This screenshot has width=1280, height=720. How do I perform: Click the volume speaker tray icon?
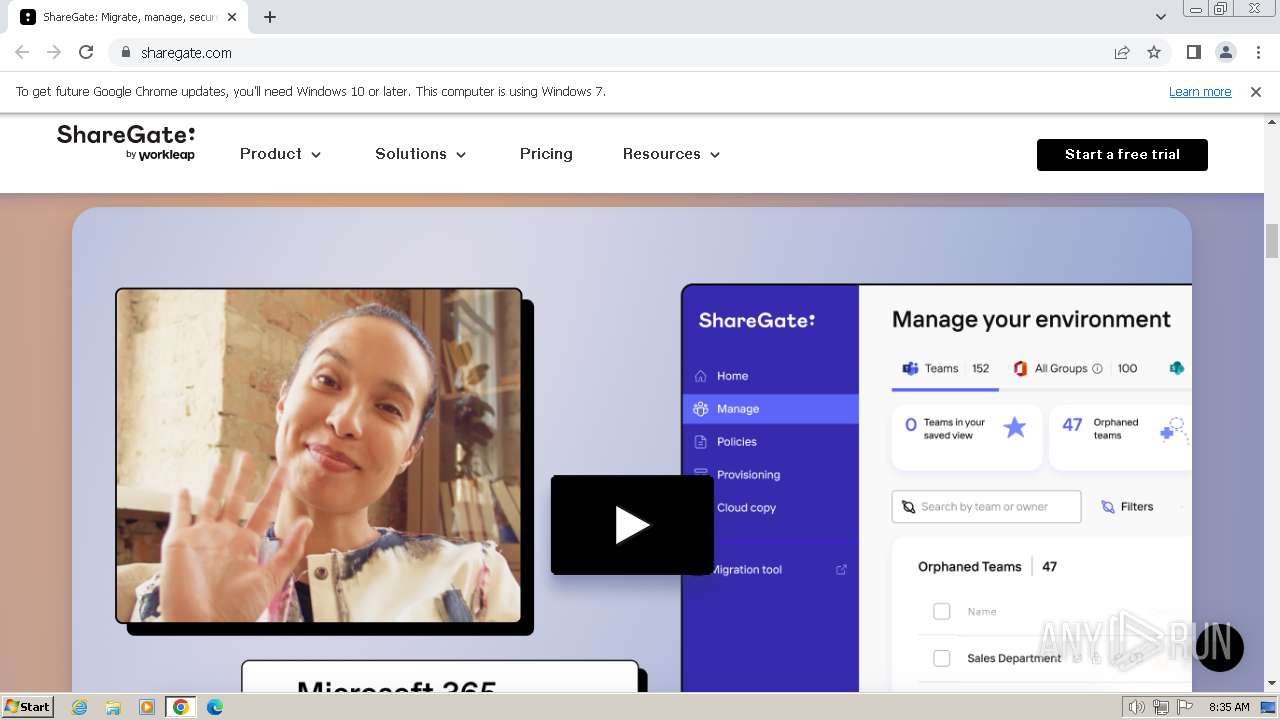pos(1137,707)
